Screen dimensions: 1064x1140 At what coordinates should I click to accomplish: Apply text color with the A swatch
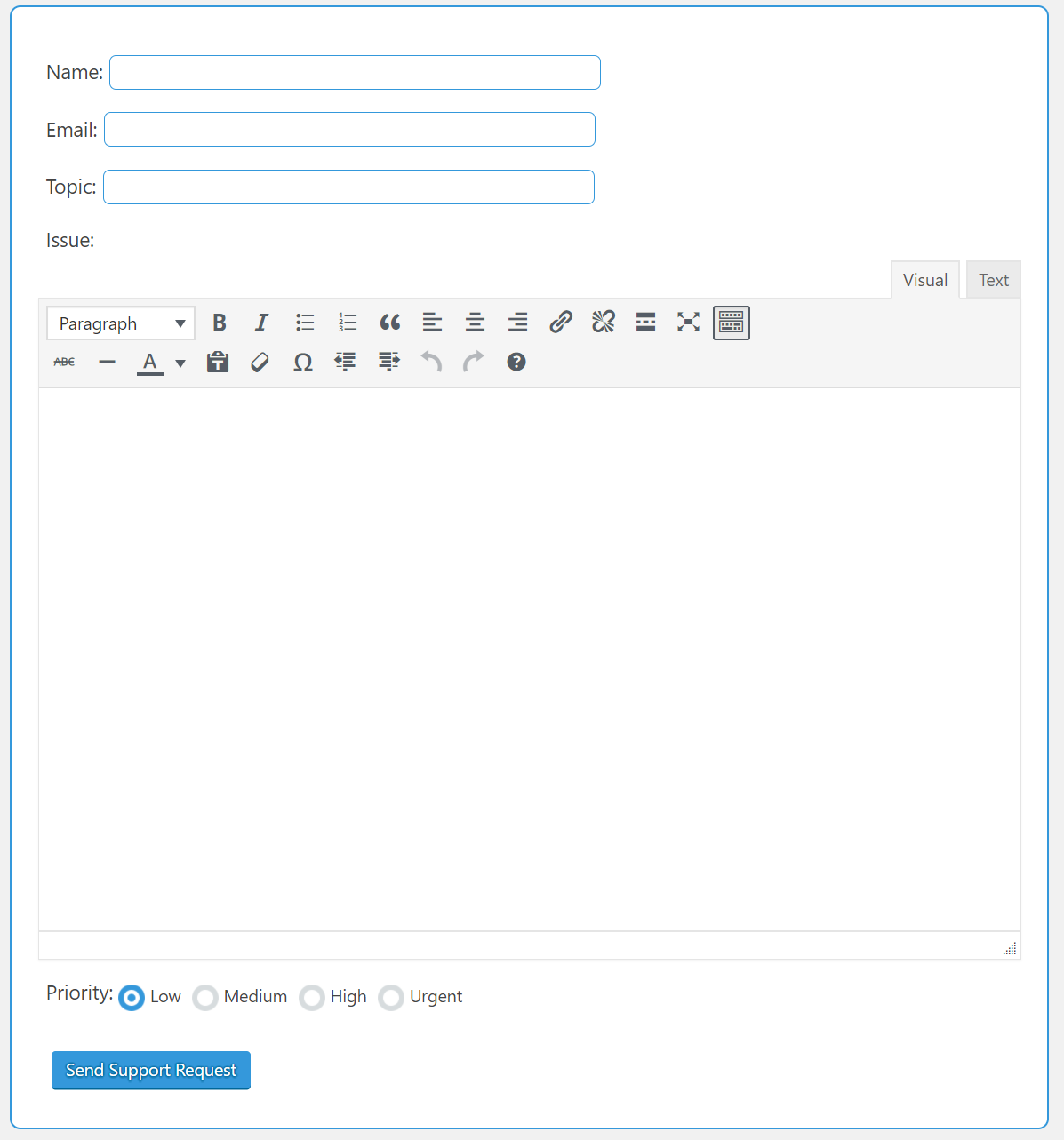(x=149, y=363)
